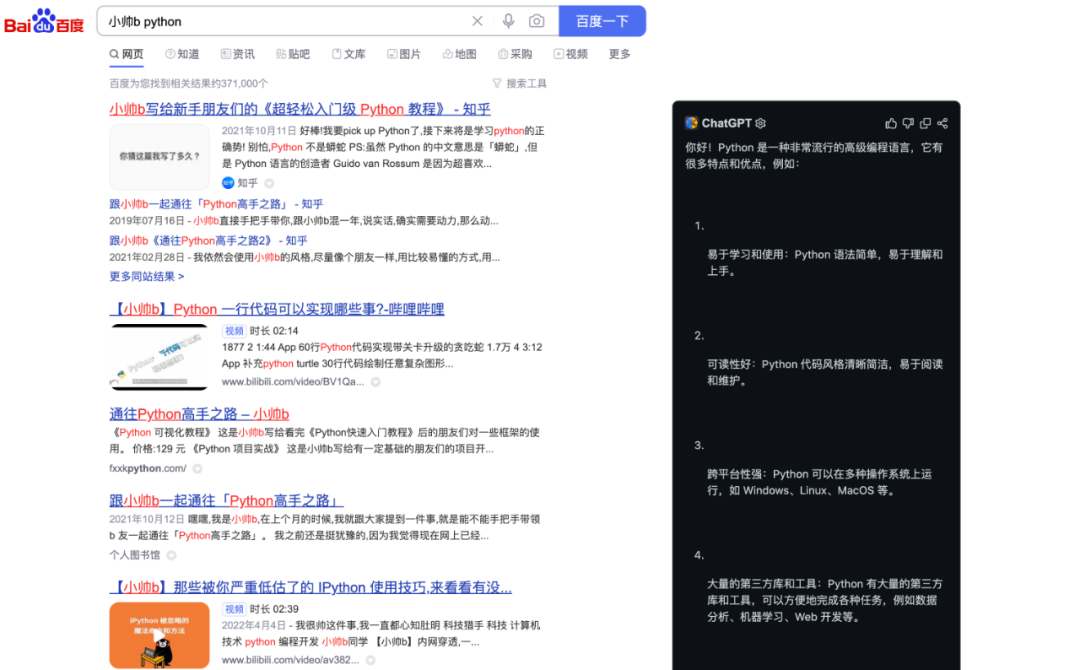Open the 文库 tab

[x=349, y=54]
